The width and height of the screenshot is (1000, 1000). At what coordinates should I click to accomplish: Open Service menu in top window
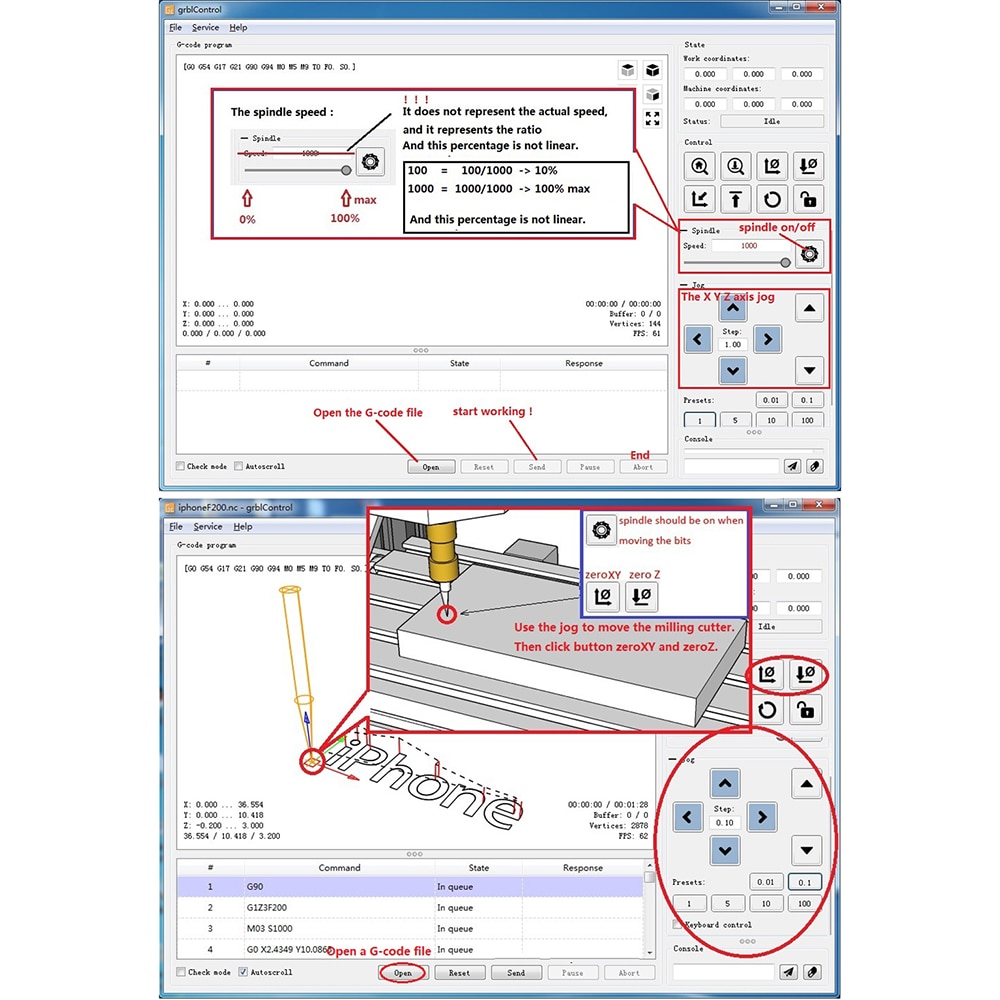coord(205,27)
